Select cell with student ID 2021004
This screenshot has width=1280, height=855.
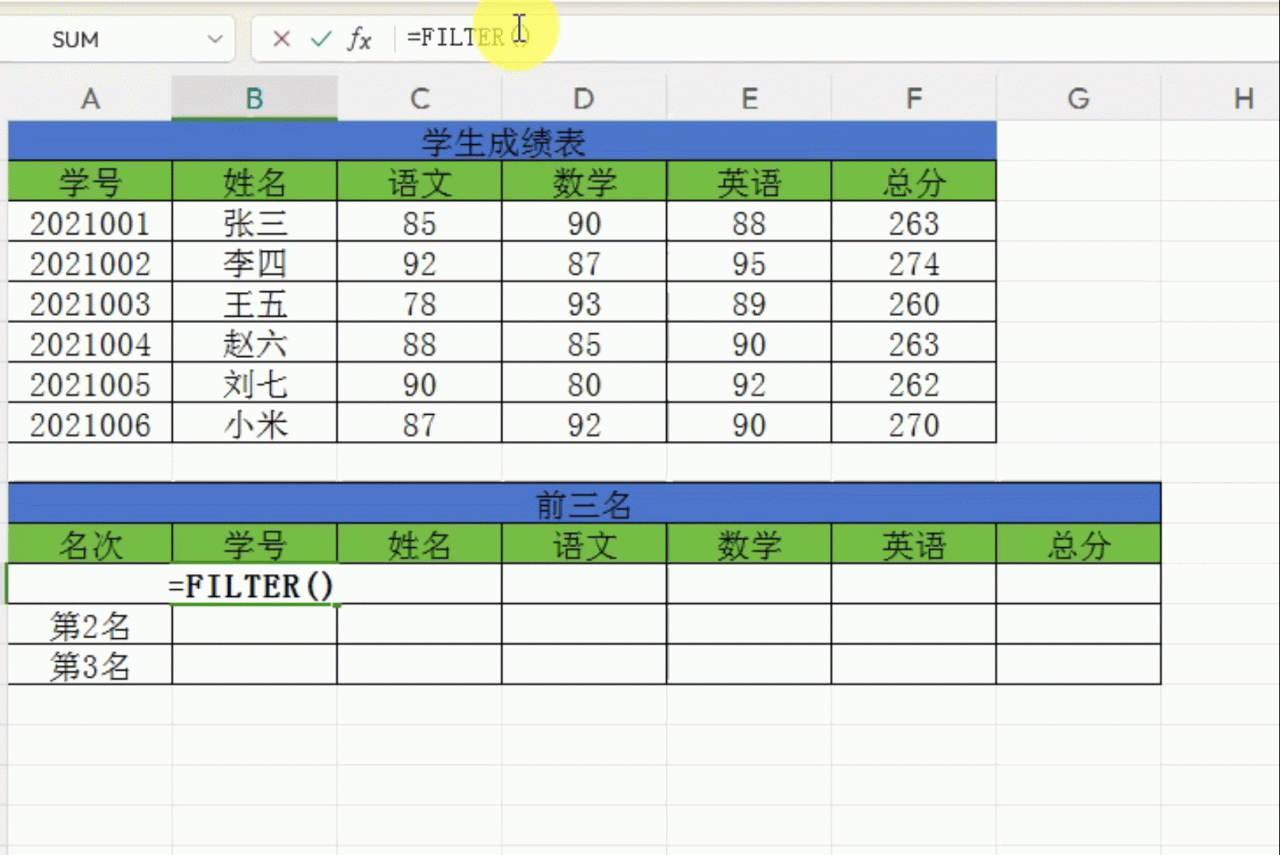(90, 343)
